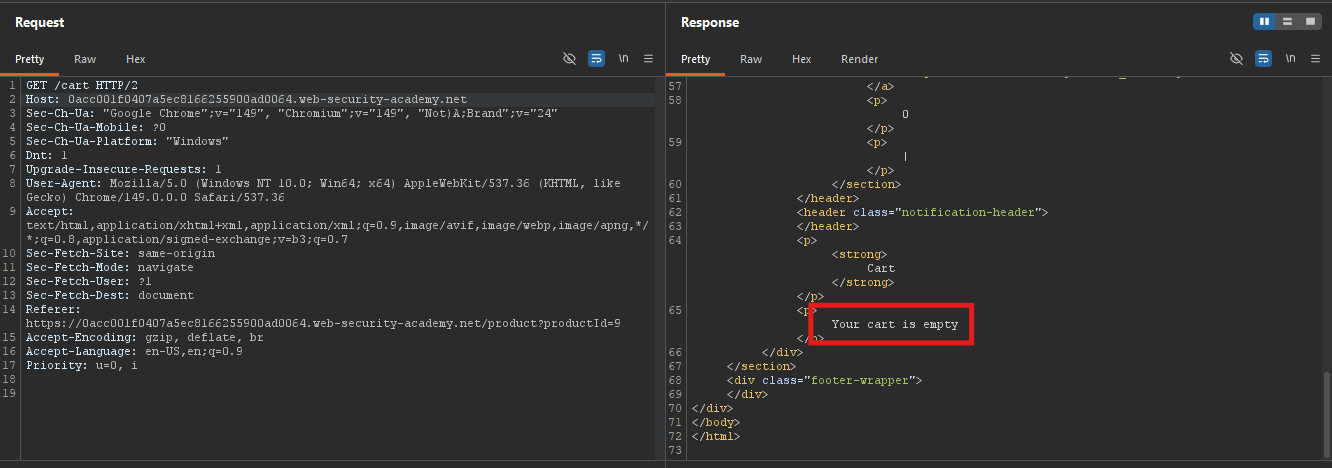Click line number 73 in response gutter
Image resolution: width=1332 pixels, height=468 pixels.
coord(674,450)
